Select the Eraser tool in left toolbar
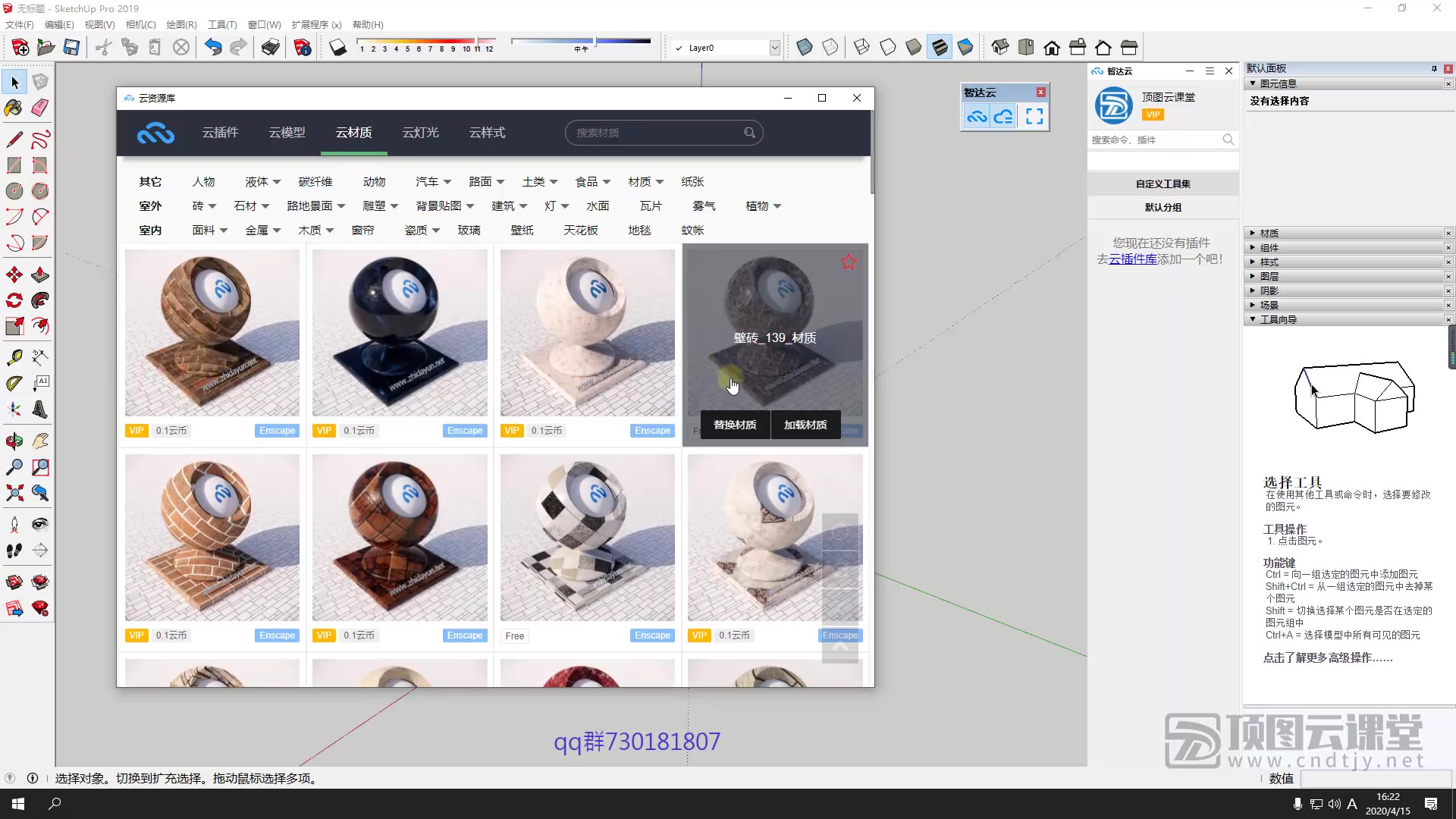This screenshot has height=819, width=1456. (40, 108)
